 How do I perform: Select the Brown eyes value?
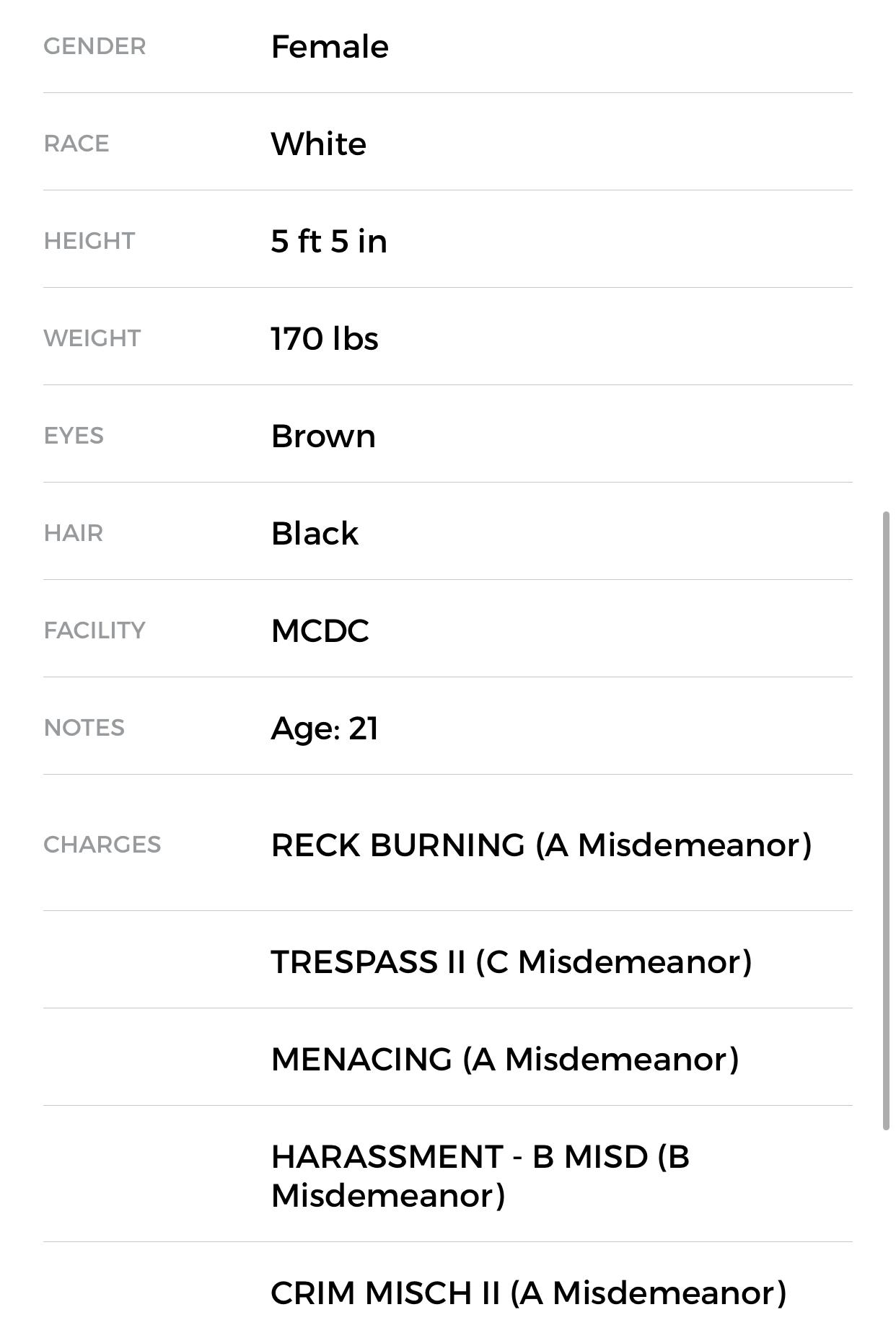click(323, 436)
